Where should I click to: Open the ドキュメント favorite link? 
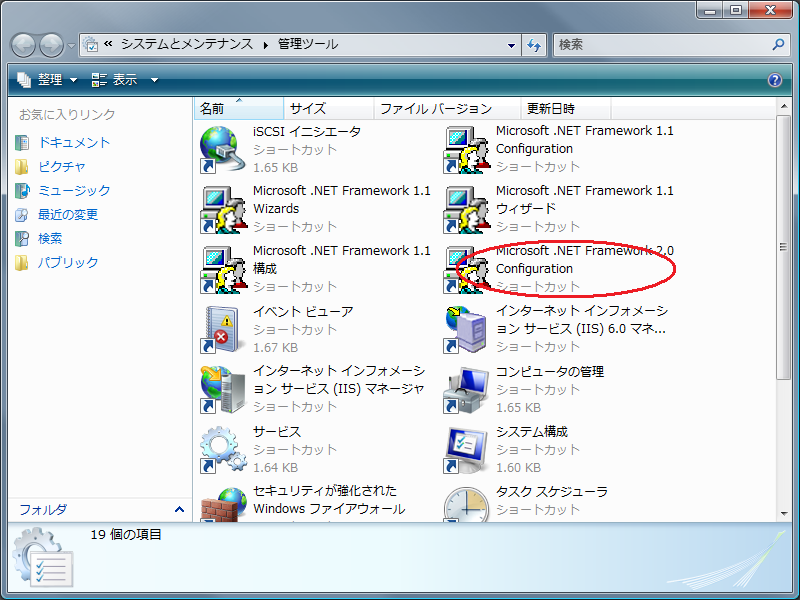(x=74, y=142)
